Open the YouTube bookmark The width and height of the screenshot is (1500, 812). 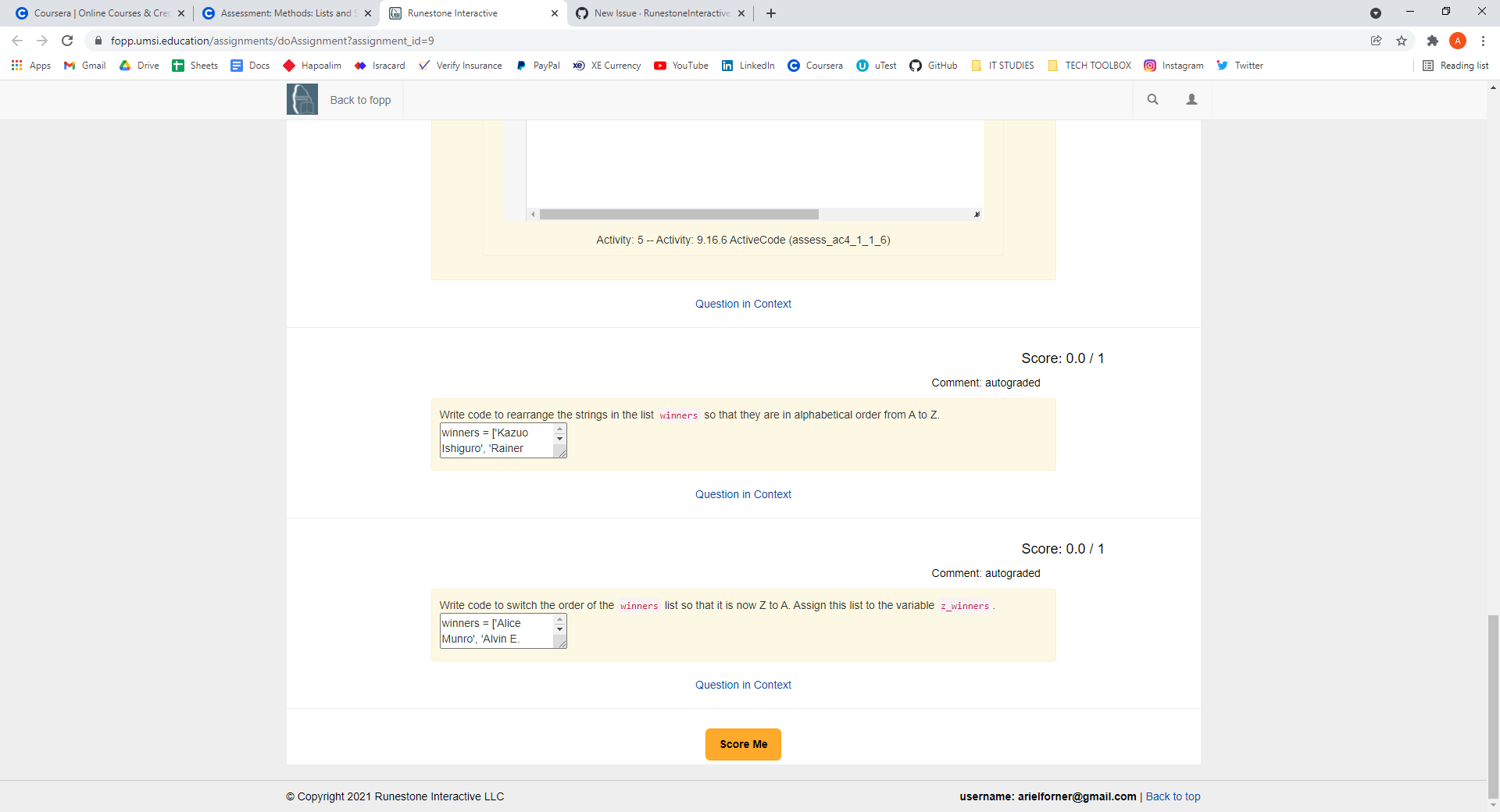coord(680,66)
